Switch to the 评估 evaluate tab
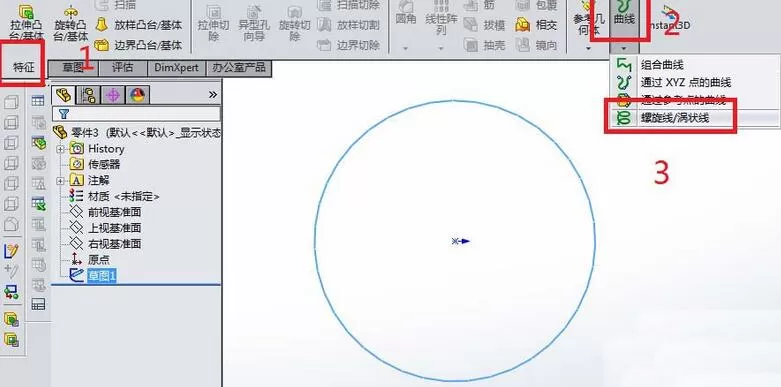The image size is (781, 387). tap(123, 67)
